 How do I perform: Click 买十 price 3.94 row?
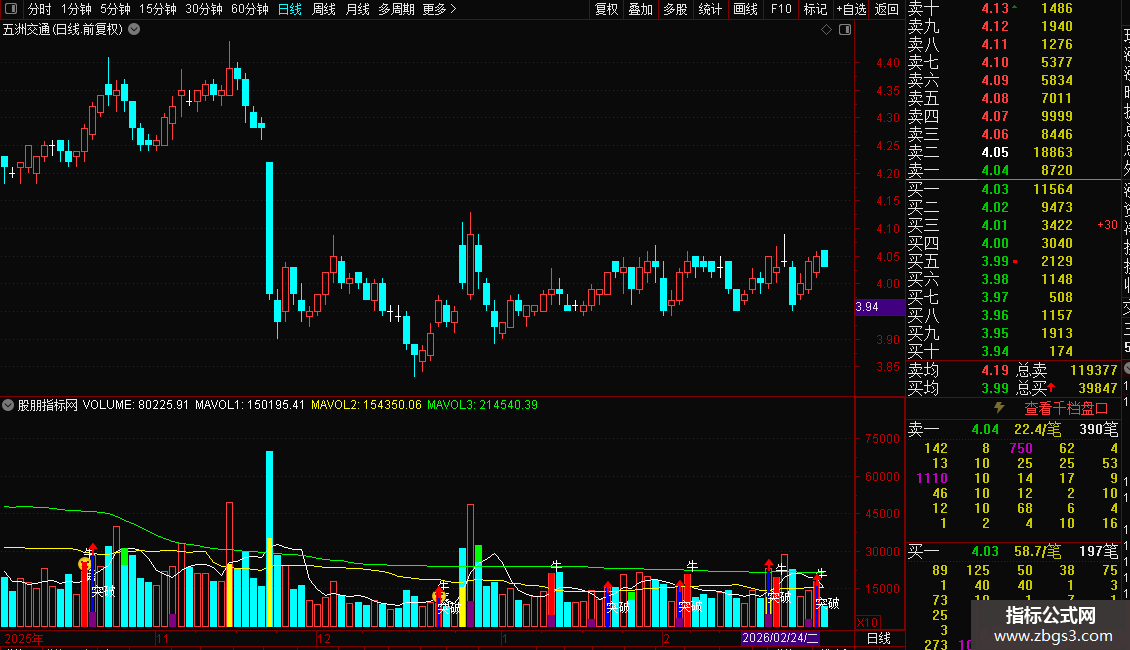click(x=1013, y=352)
